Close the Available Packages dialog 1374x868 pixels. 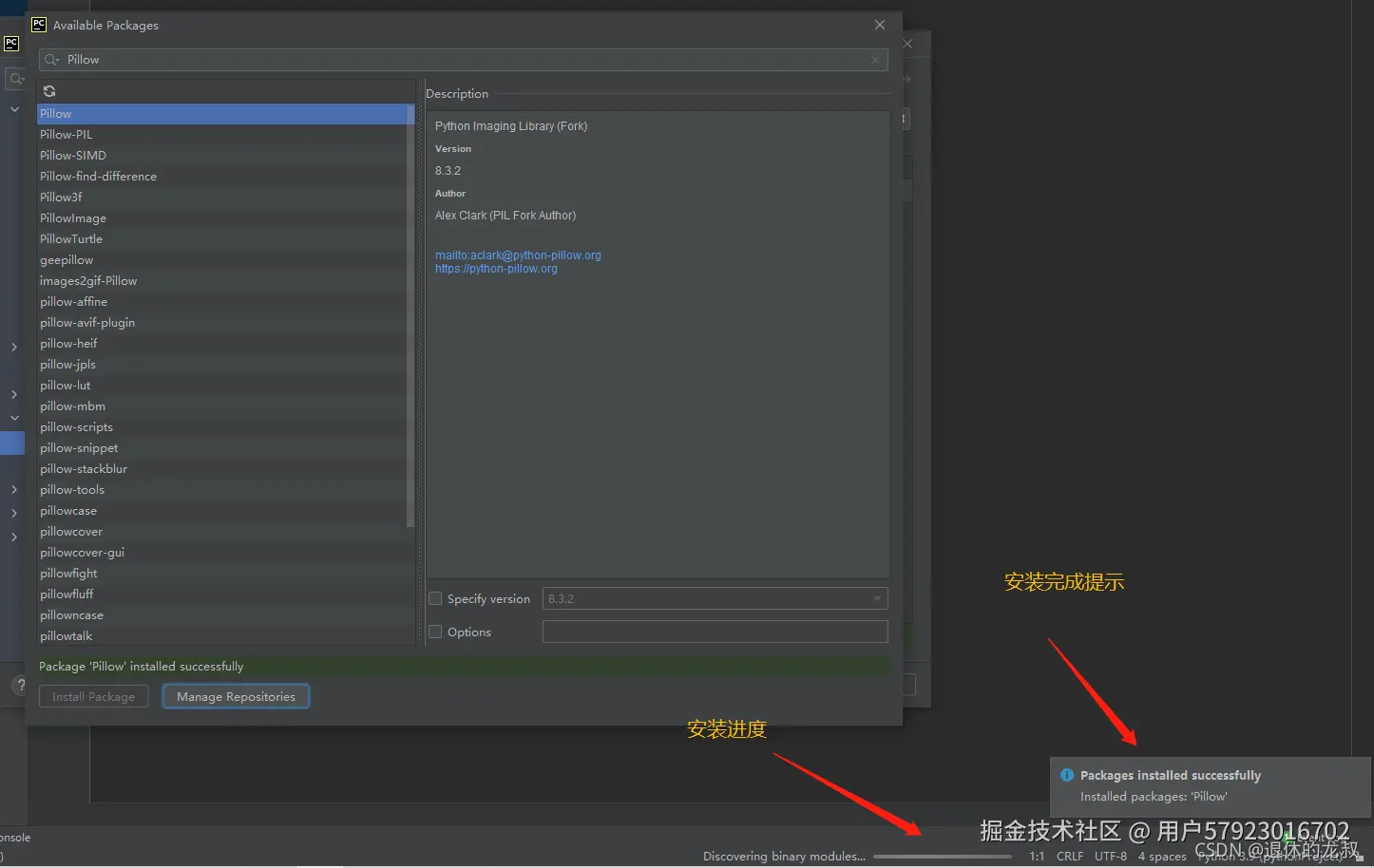[880, 25]
